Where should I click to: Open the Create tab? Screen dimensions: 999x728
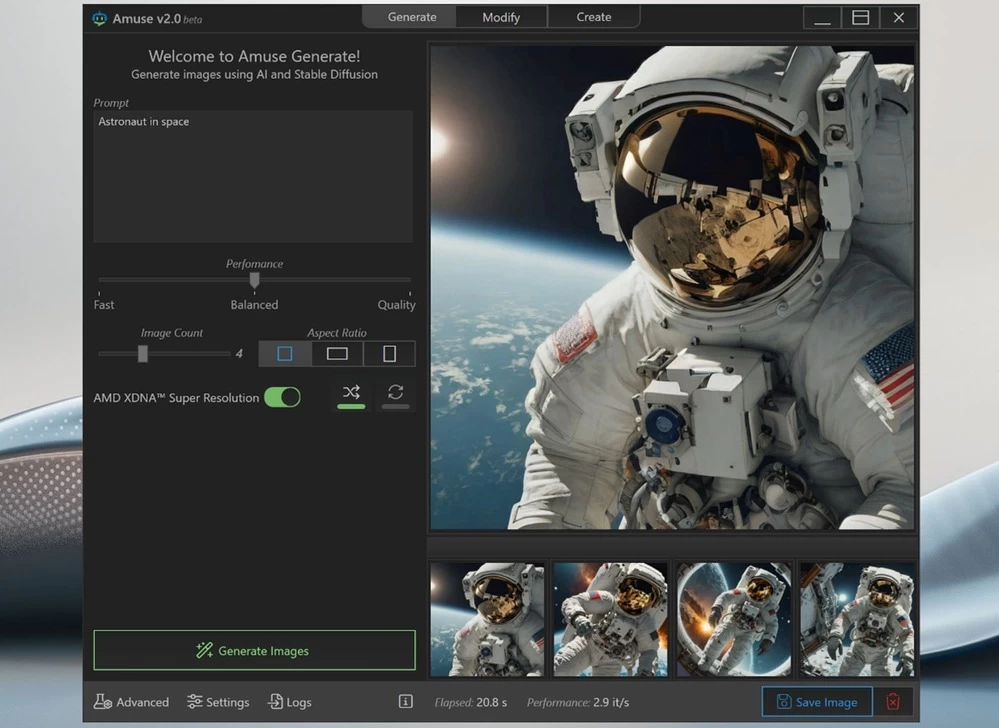[593, 17]
